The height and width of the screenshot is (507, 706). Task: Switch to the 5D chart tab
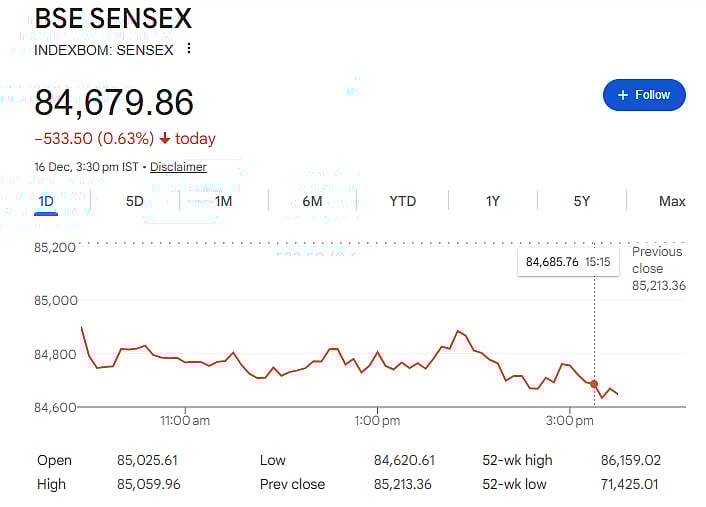(135, 201)
